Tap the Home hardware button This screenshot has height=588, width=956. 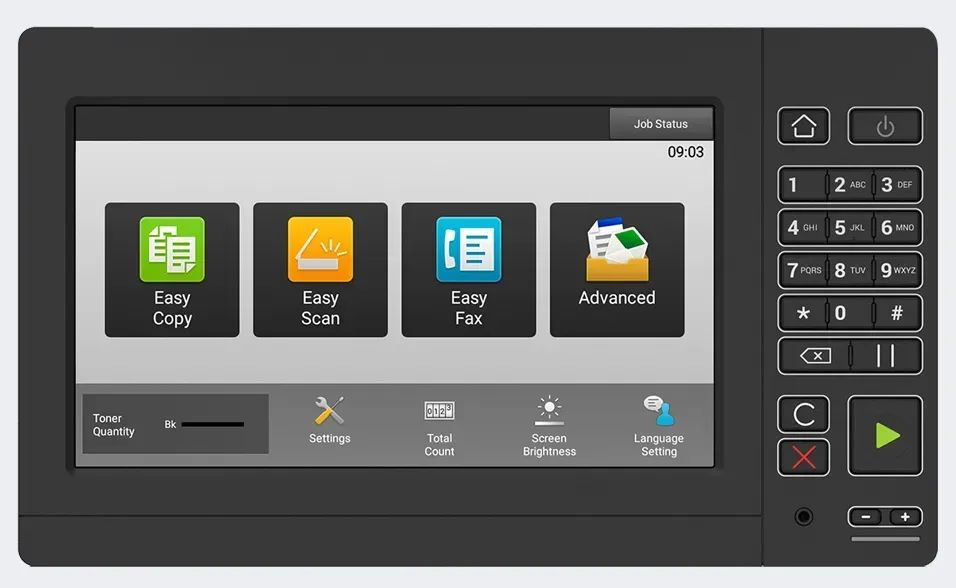point(803,126)
